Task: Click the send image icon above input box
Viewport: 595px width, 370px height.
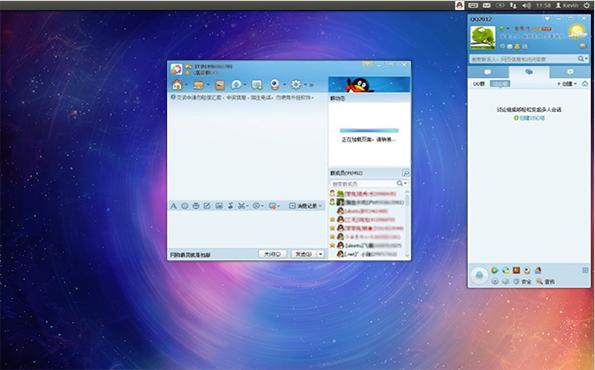Action: tap(219, 206)
